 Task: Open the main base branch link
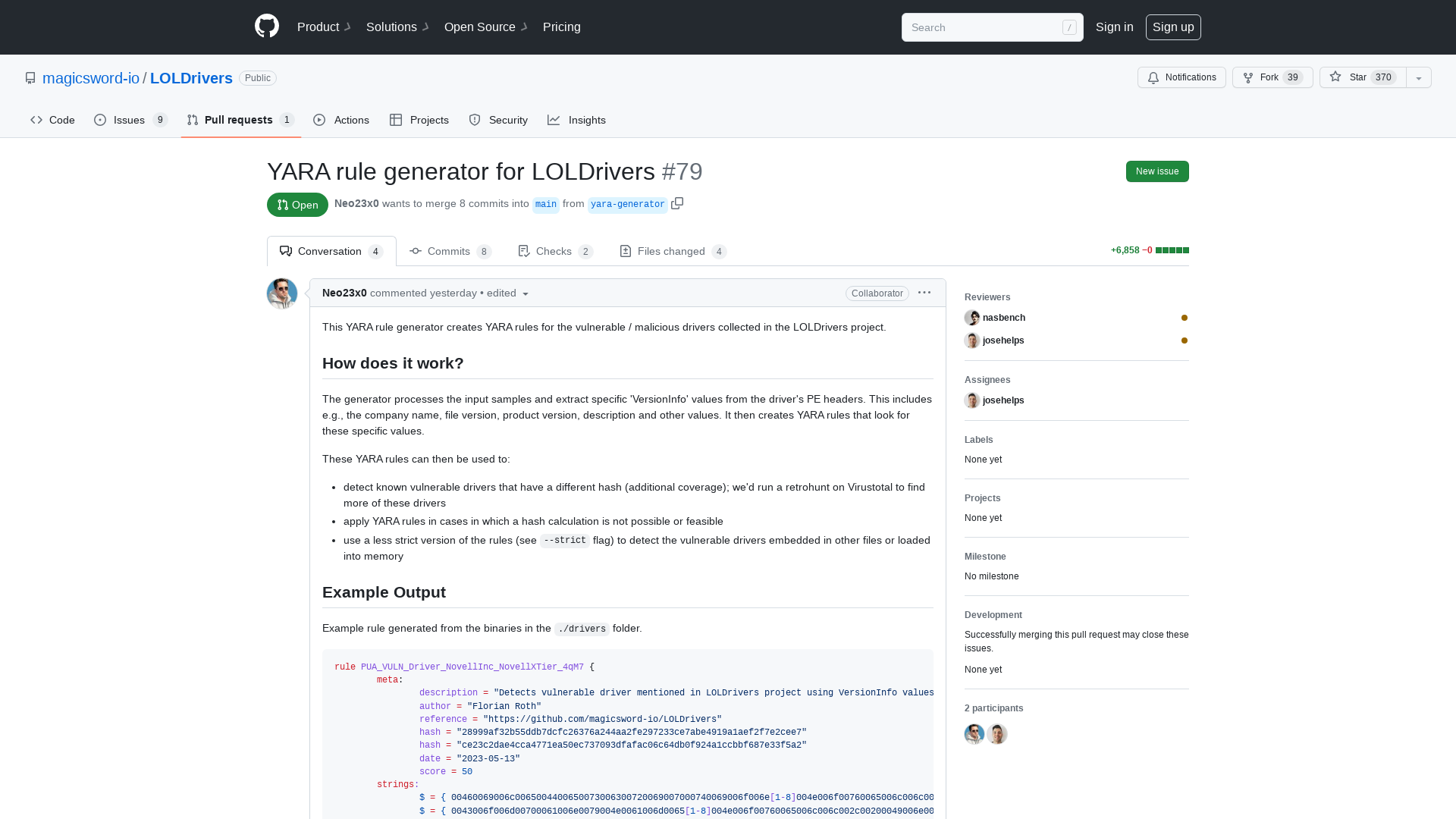pos(546,204)
